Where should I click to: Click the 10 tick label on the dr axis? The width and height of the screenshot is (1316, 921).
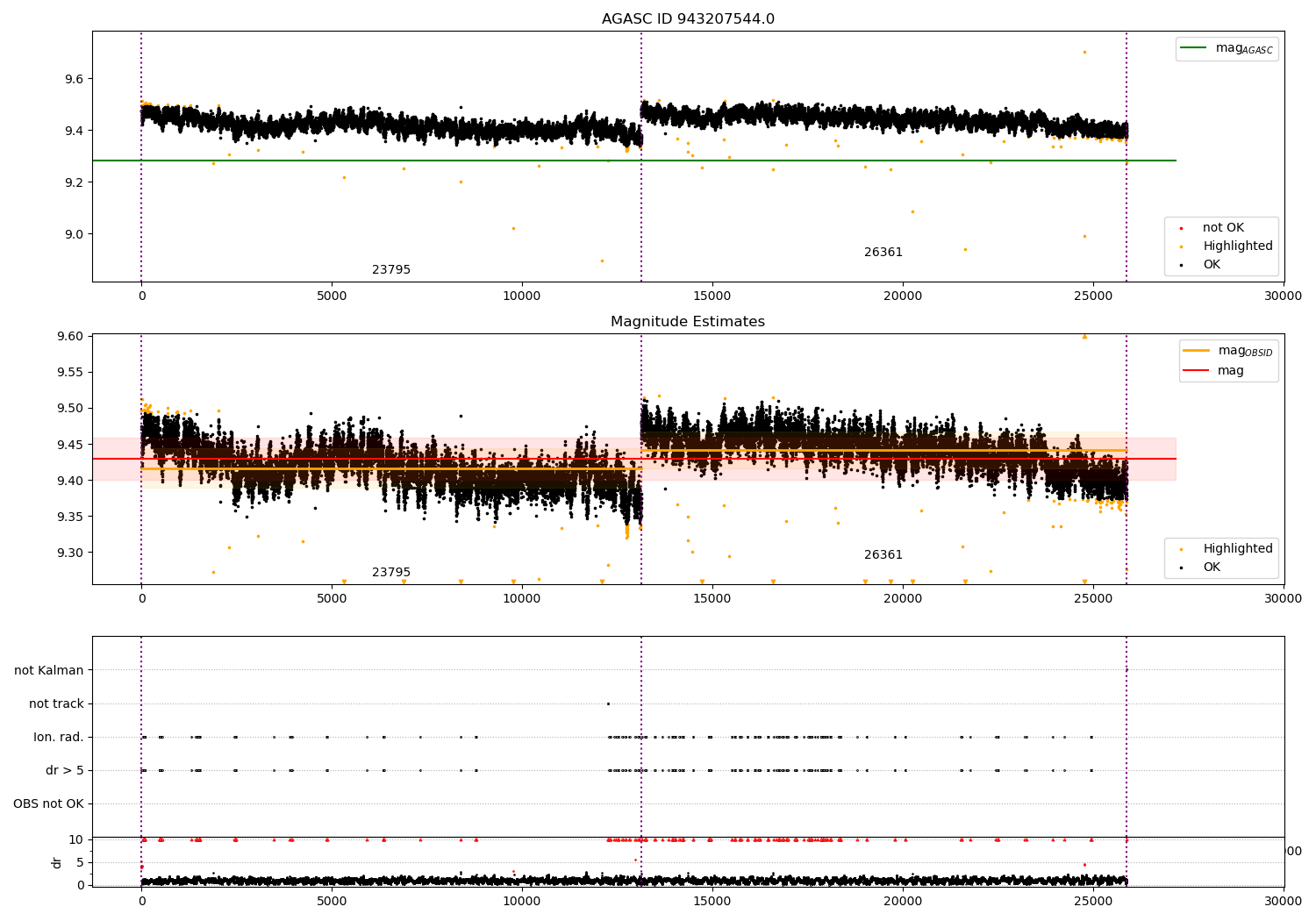point(76,840)
